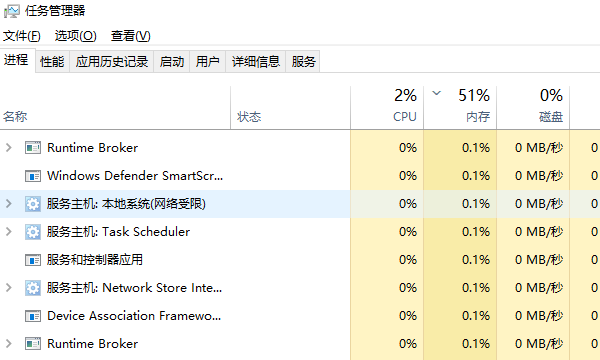Click the gear icon of 服务主机: 本地系统(网络受限)
Image resolution: width=600 pixels, height=360 pixels.
[x=33, y=204]
